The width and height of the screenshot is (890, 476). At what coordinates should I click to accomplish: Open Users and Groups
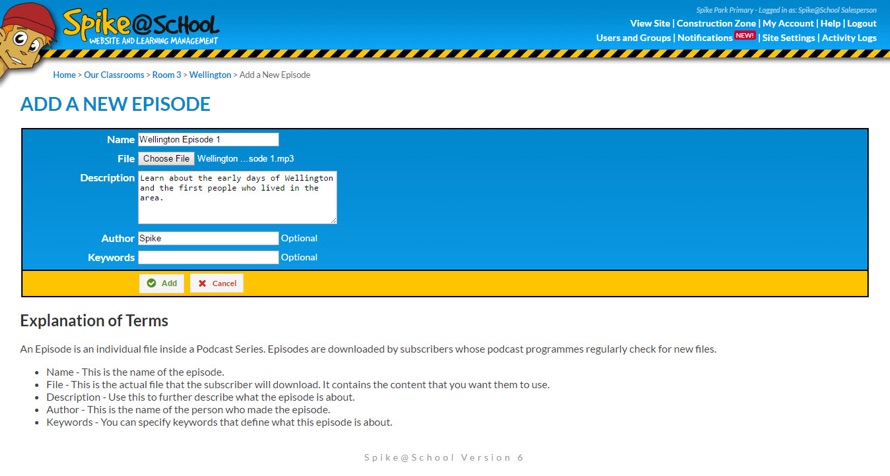[x=633, y=38]
